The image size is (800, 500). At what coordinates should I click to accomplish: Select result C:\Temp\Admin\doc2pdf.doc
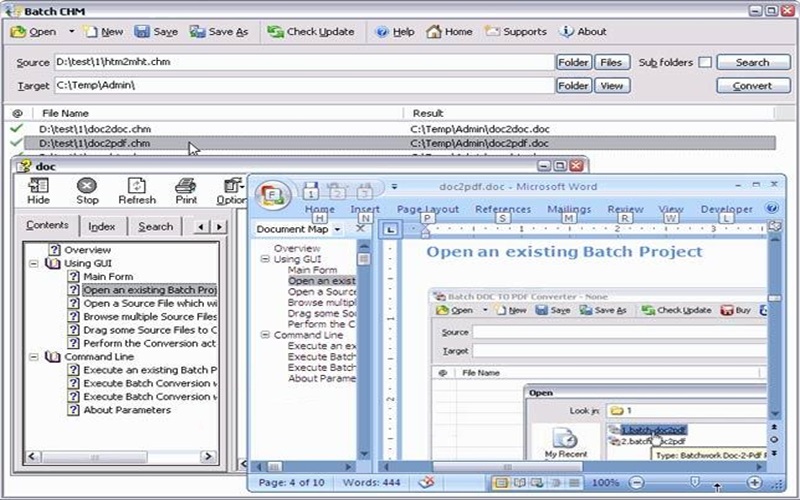click(x=480, y=143)
